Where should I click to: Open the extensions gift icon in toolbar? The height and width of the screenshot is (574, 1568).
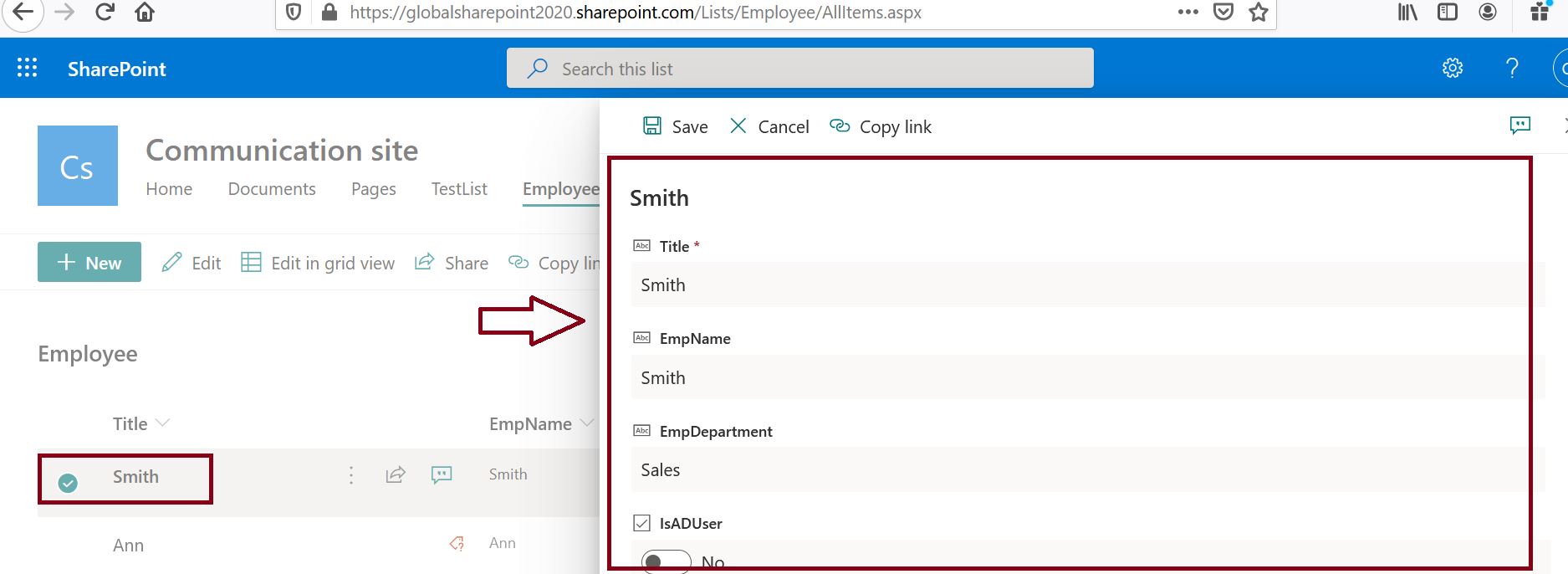(1540, 12)
